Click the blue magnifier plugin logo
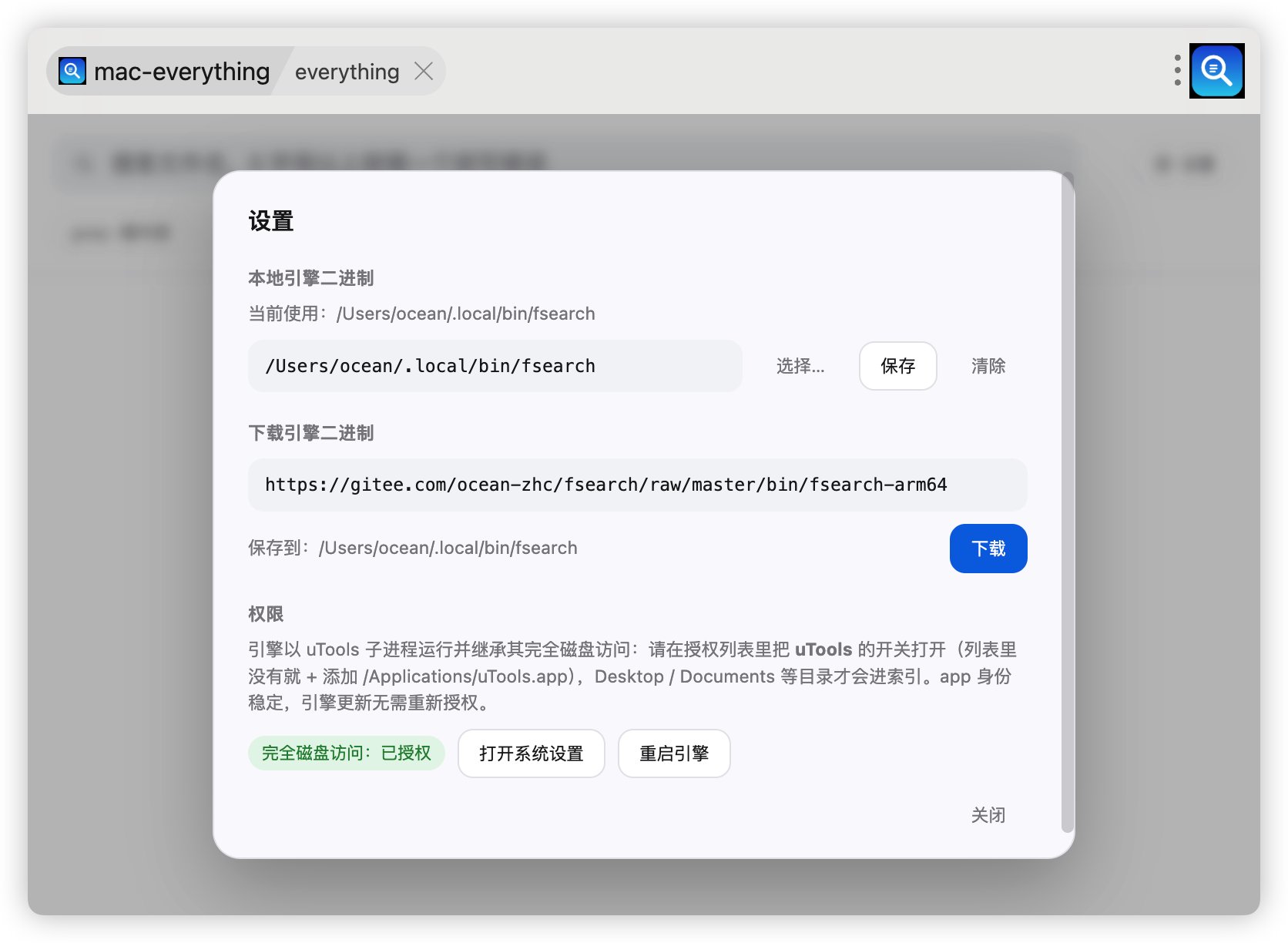Viewport: 1288px width, 943px height. [x=1216, y=71]
